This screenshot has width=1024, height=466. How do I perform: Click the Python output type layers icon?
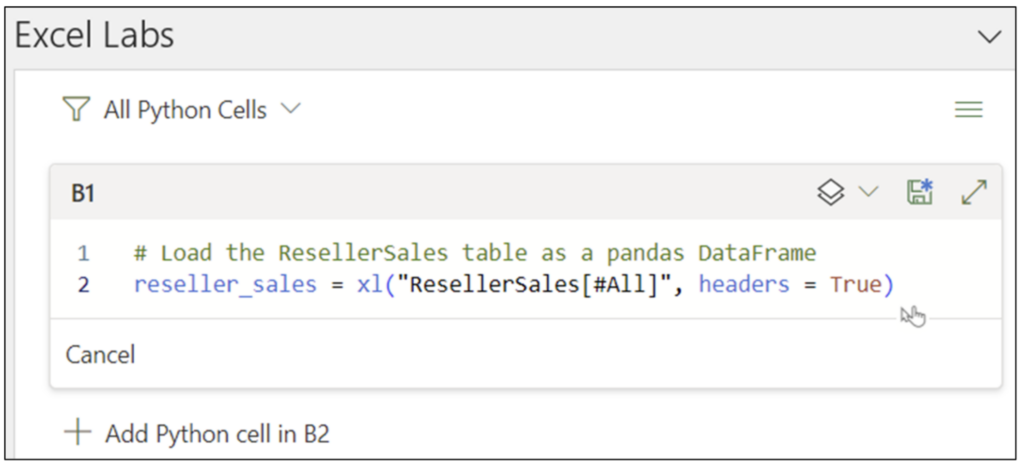831,193
